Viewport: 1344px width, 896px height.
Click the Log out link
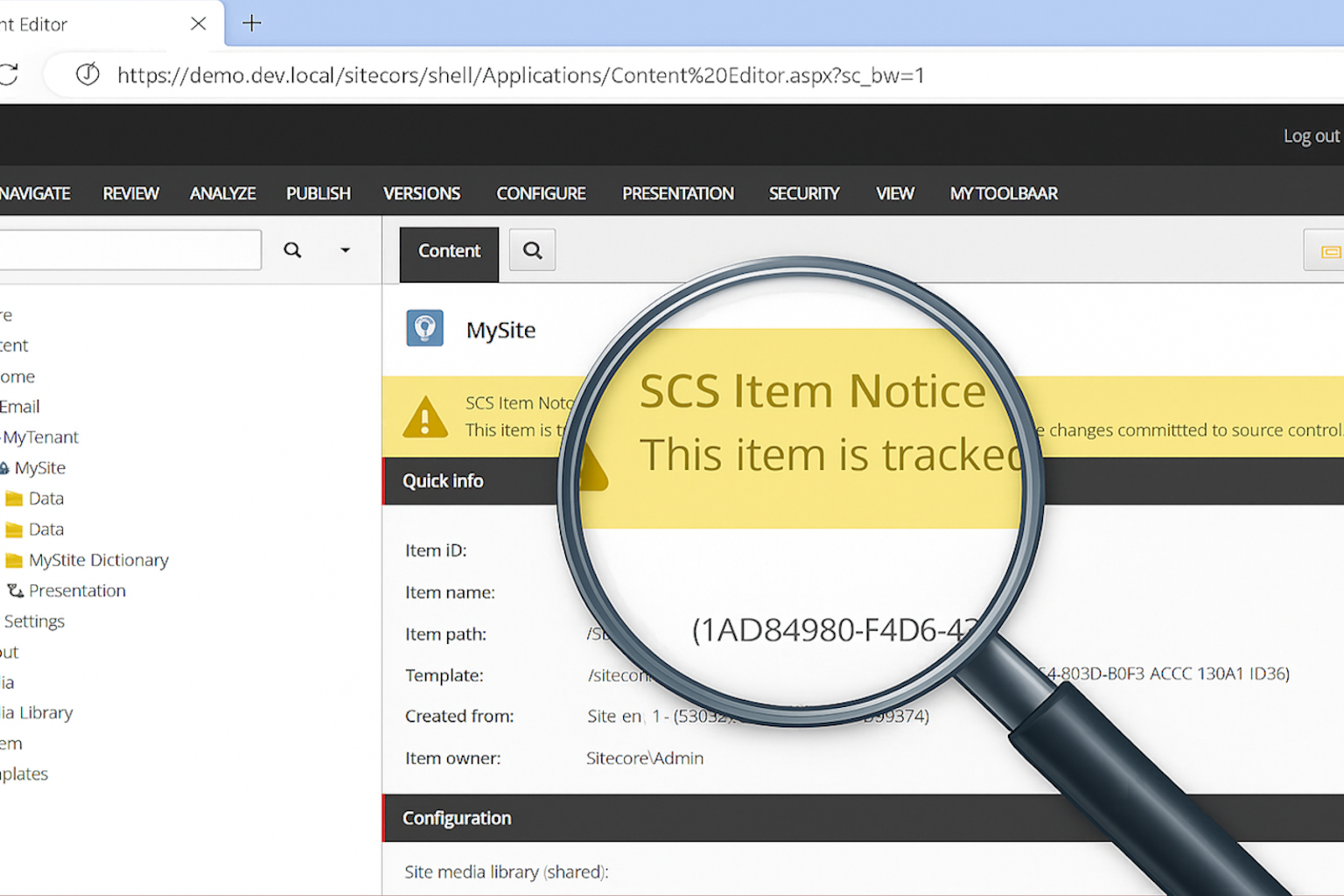click(1311, 136)
